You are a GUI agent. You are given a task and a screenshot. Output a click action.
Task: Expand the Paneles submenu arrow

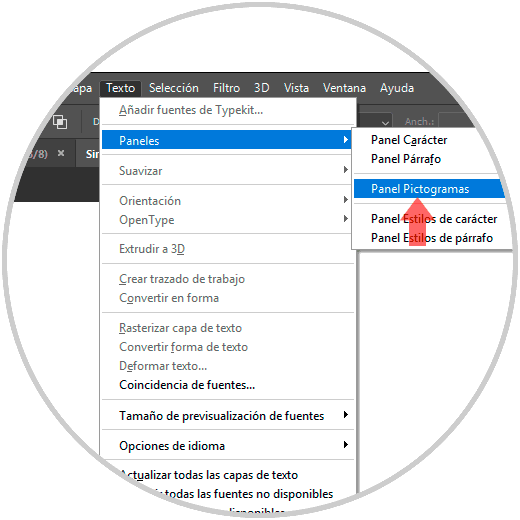point(346,140)
